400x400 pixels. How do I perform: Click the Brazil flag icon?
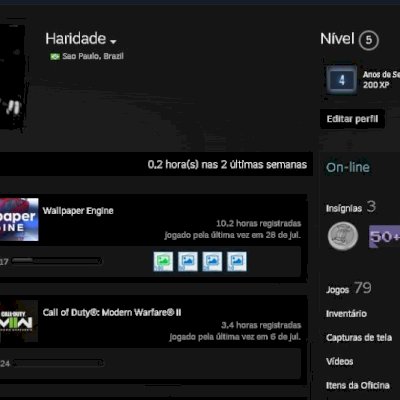tap(55, 56)
